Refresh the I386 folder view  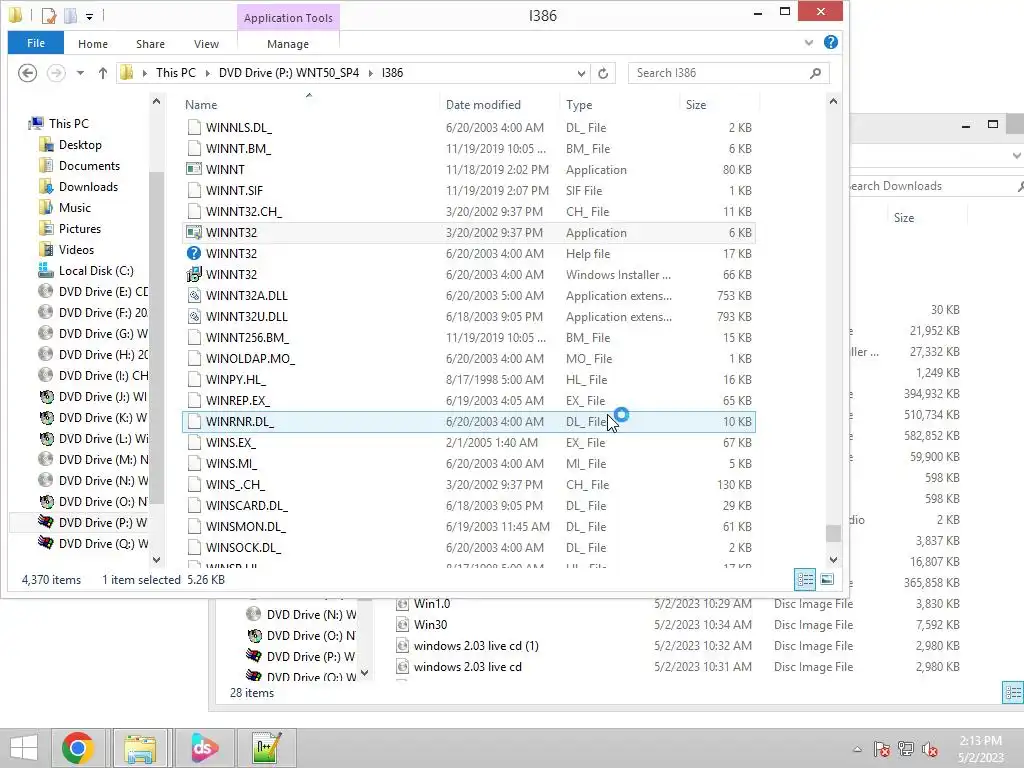[603, 73]
